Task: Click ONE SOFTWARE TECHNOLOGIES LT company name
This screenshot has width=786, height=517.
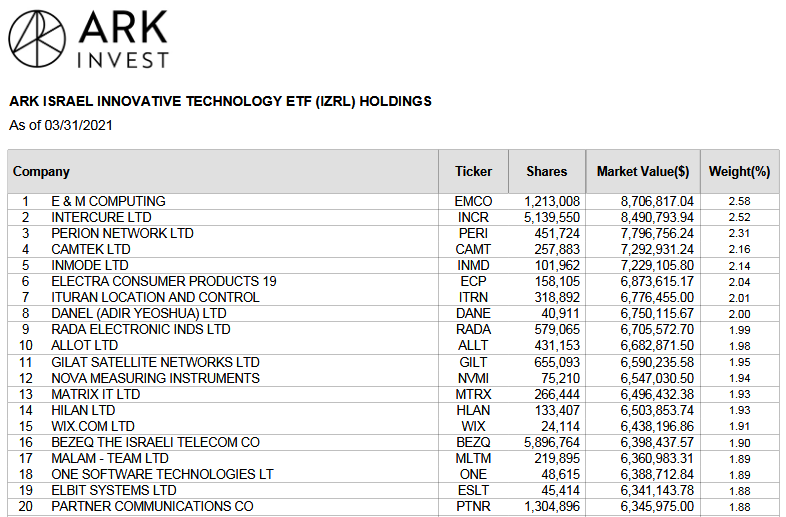Action: (162, 474)
